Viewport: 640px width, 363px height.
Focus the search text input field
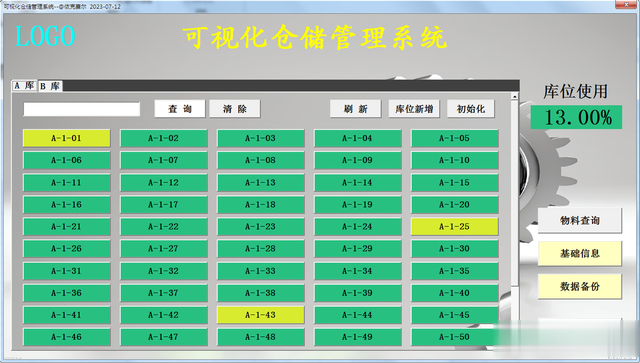82,109
